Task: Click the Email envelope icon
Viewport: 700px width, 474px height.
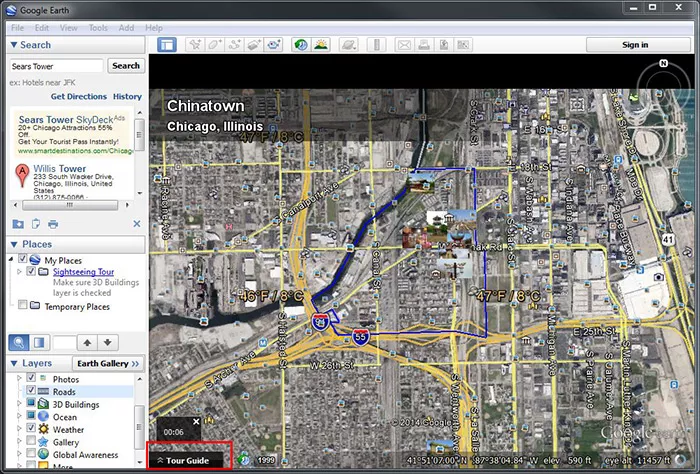Action: 404,45
